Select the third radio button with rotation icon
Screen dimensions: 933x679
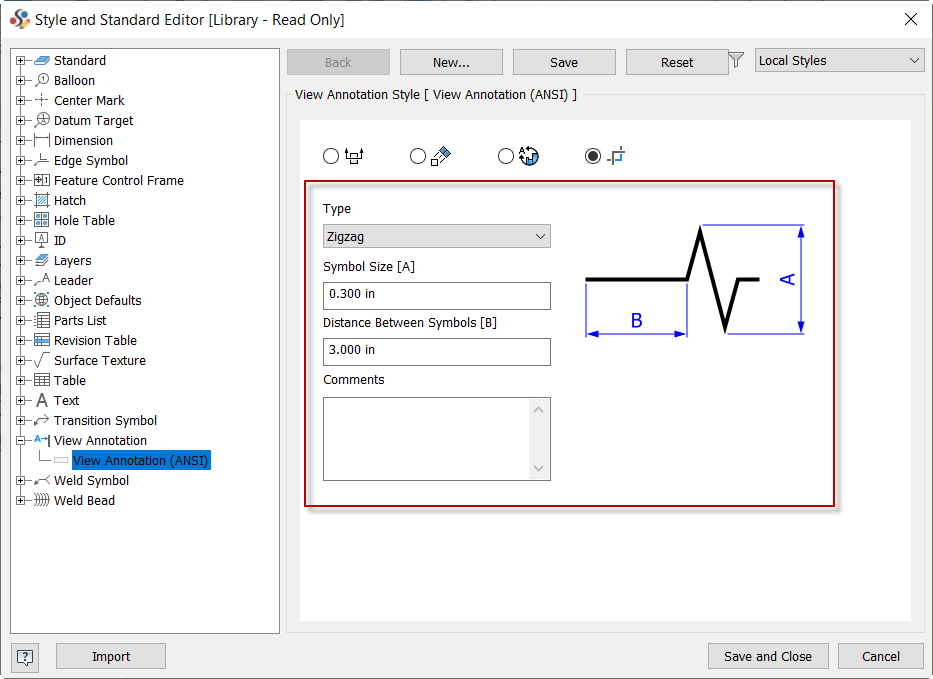coord(506,157)
